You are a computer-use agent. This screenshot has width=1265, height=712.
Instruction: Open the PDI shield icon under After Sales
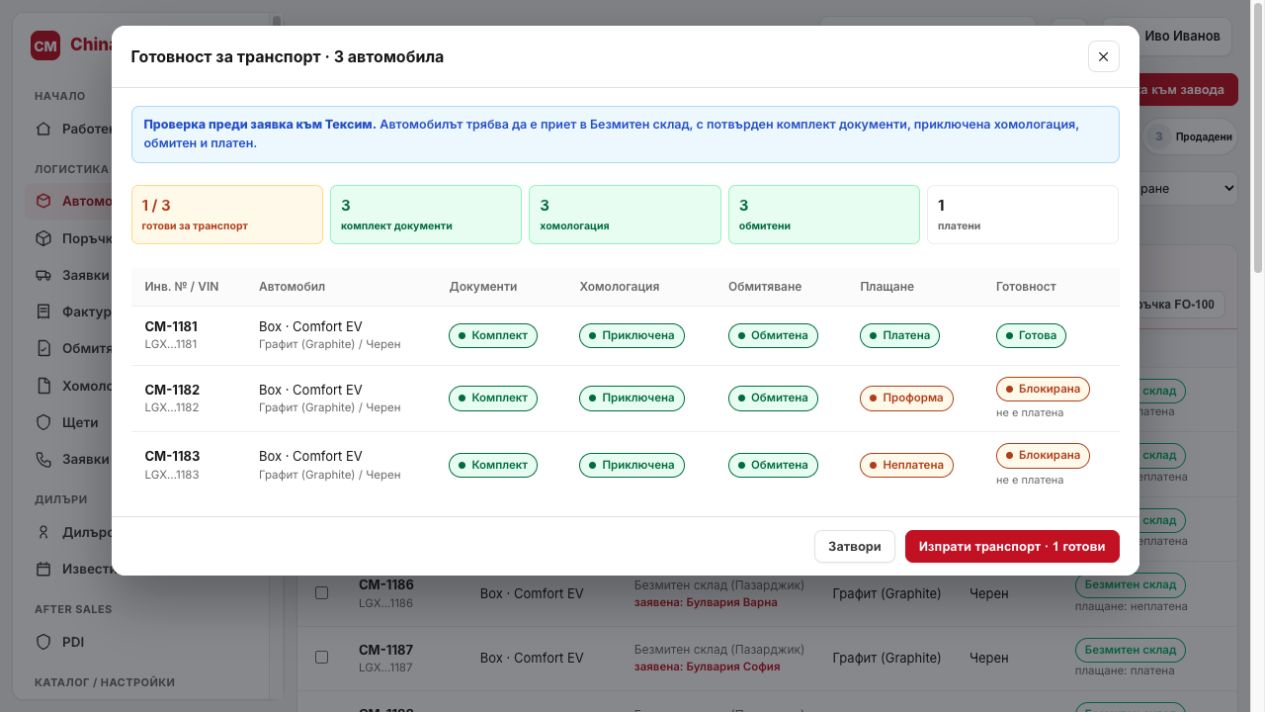point(43,642)
